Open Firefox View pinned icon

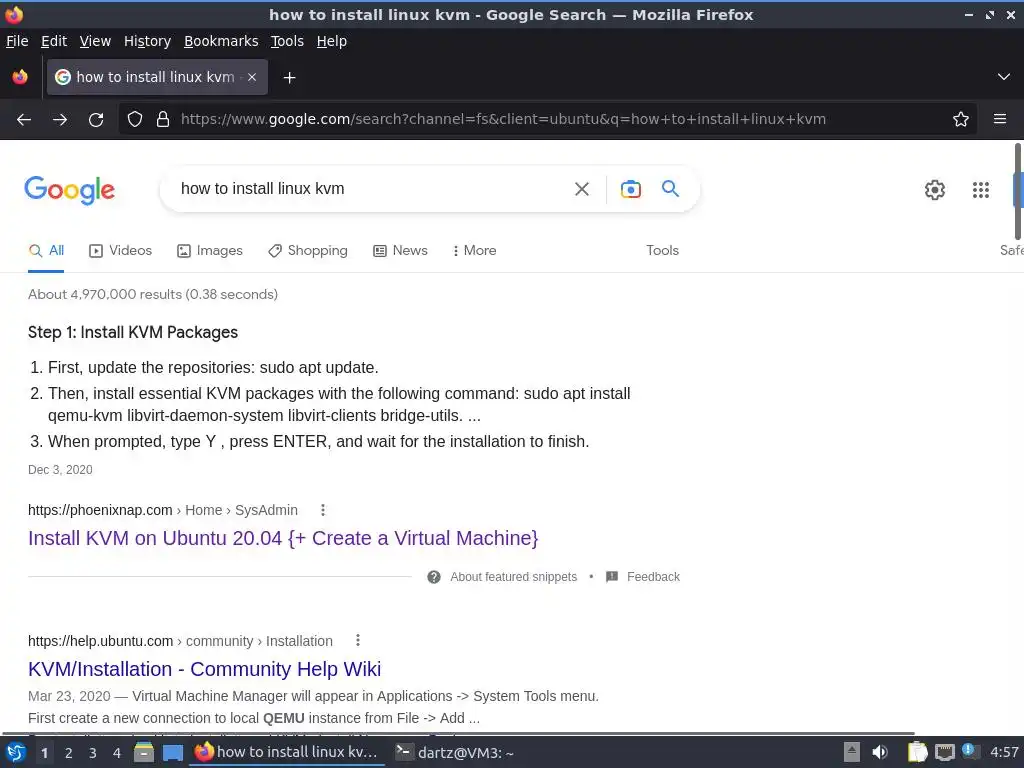click(x=20, y=77)
